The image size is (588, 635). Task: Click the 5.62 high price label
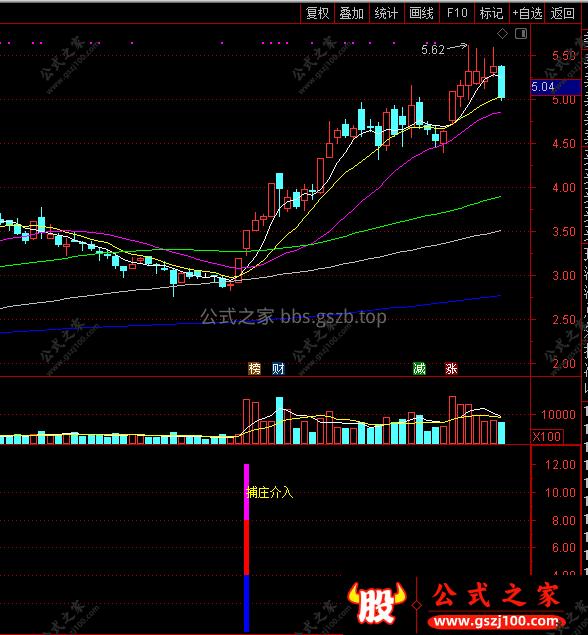pos(433,50)
